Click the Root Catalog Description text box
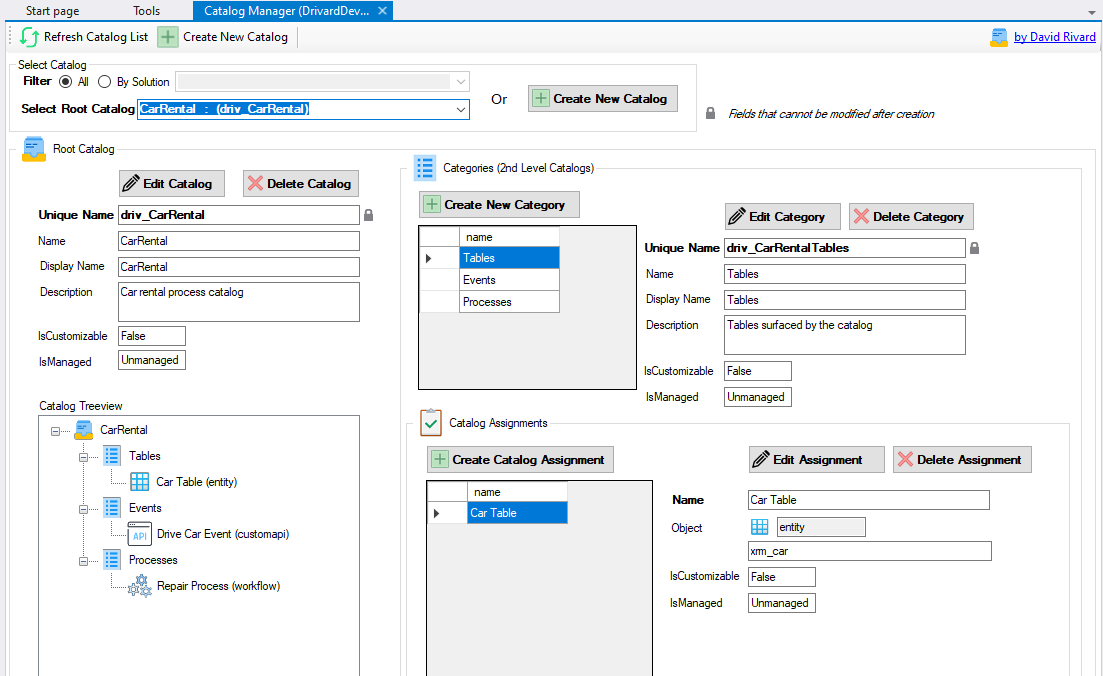The width and height of the screenshot is (1103, 676). coord(238,302)
